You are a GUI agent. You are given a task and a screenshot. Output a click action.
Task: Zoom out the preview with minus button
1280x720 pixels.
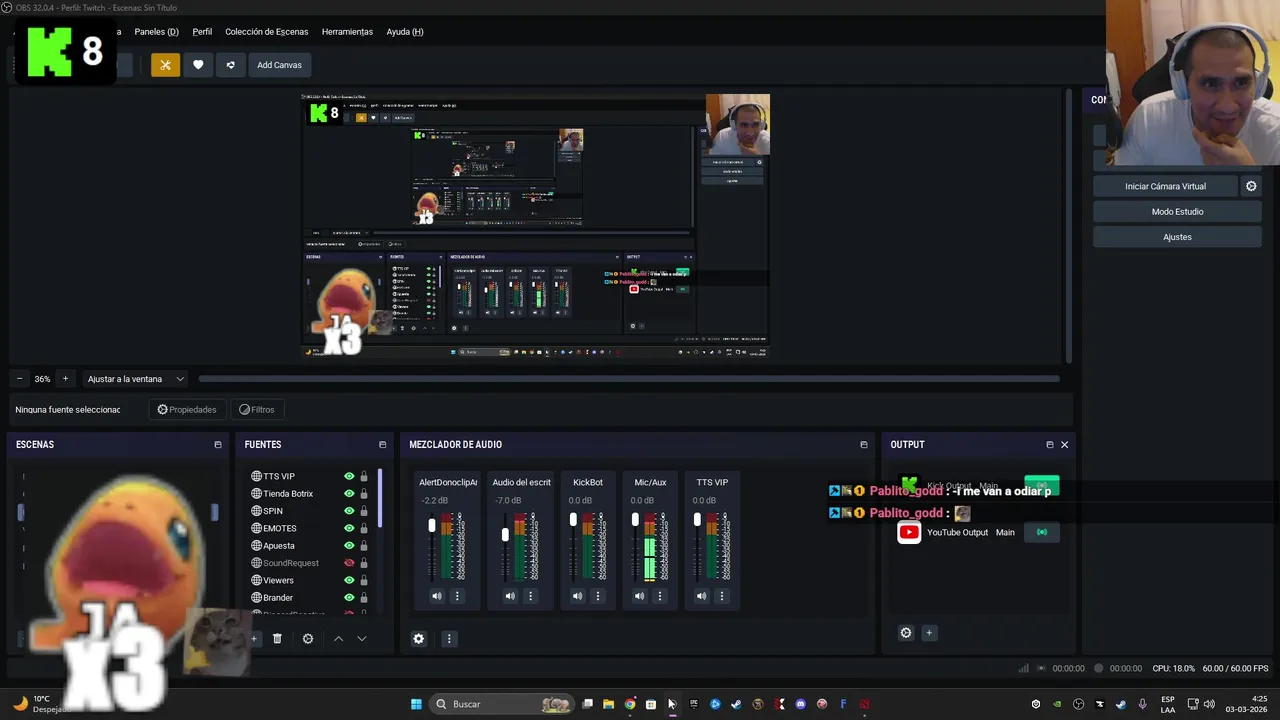tap(19, 379)
